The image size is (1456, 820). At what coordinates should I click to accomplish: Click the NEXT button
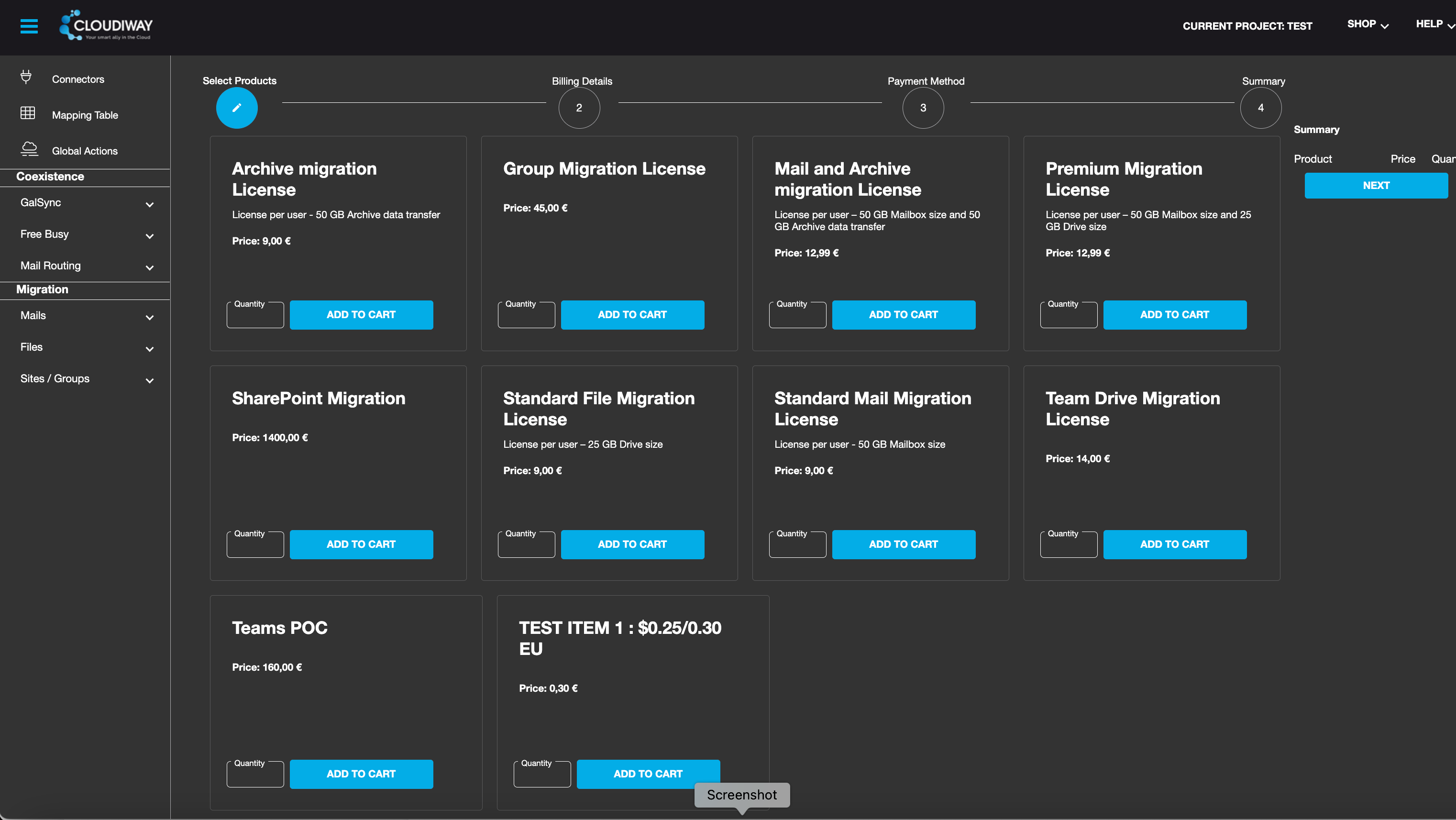pos(1376,186)
